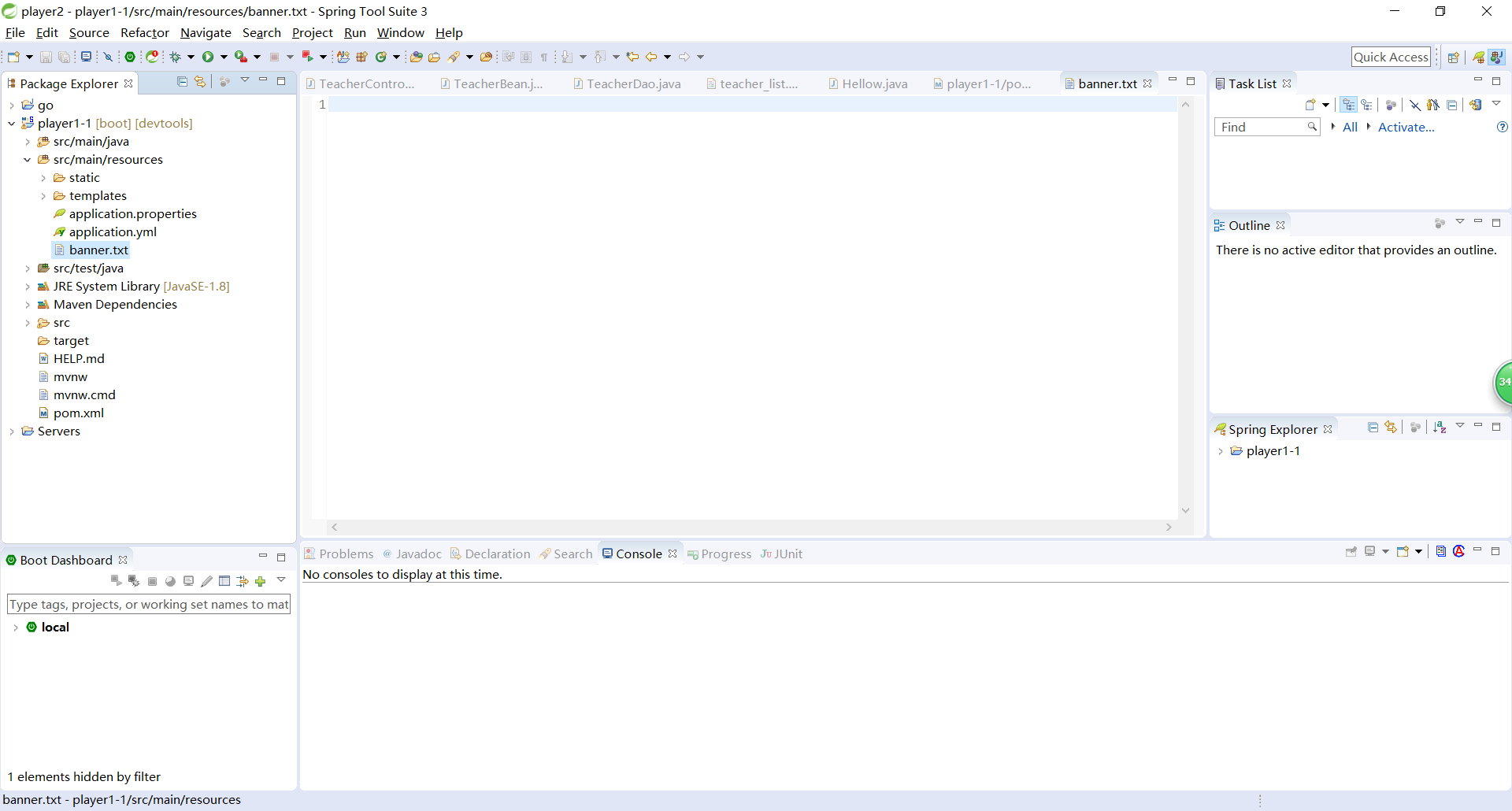Toggle Show Only My Tasks in Task List

point(1433,105)
